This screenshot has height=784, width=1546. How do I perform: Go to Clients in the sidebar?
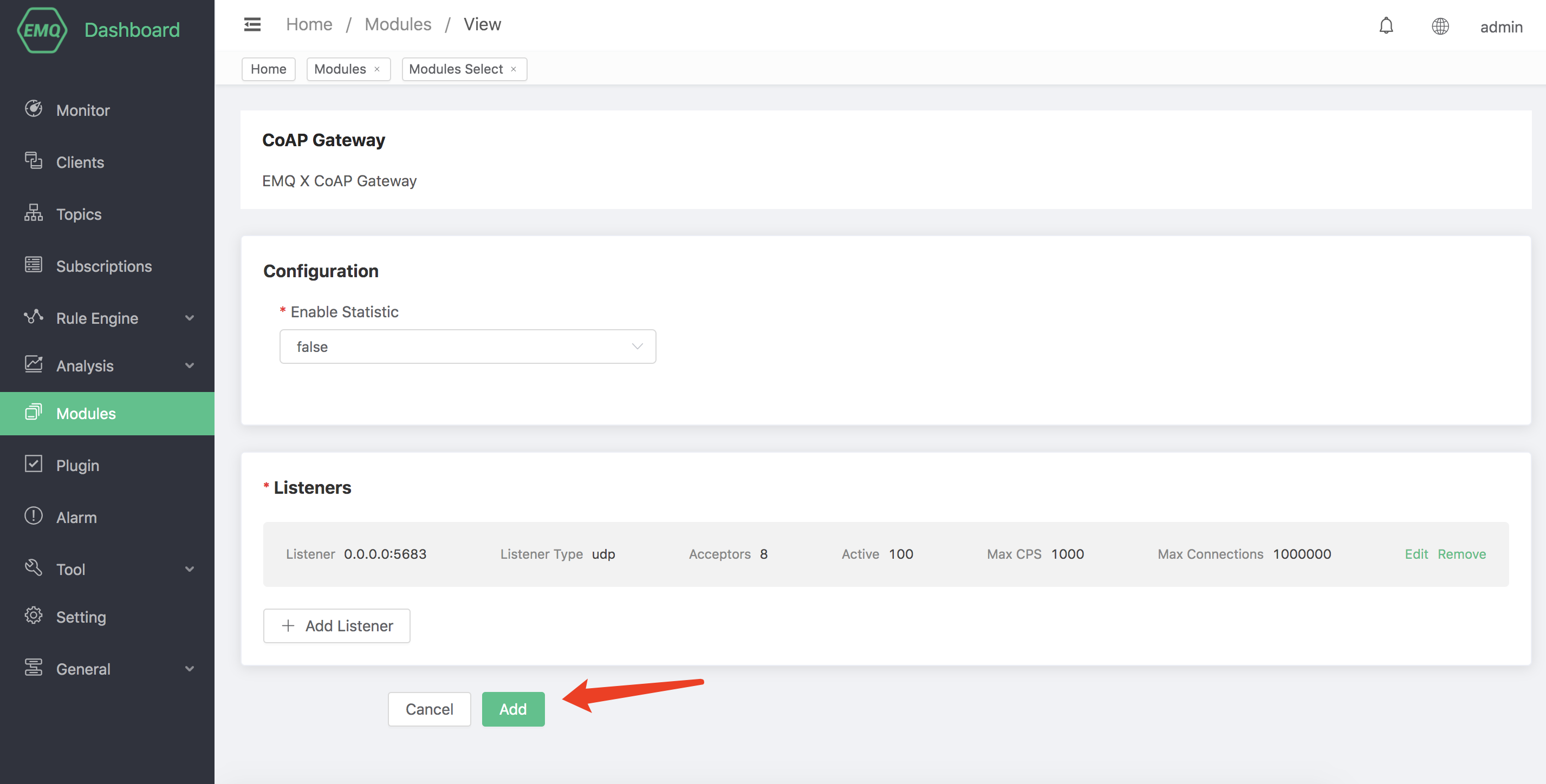click(107, 162)
